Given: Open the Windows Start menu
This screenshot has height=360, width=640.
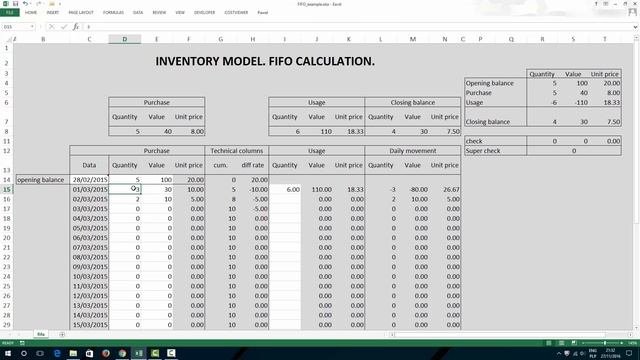Looking at the screenshot, I should coord(8,353).
